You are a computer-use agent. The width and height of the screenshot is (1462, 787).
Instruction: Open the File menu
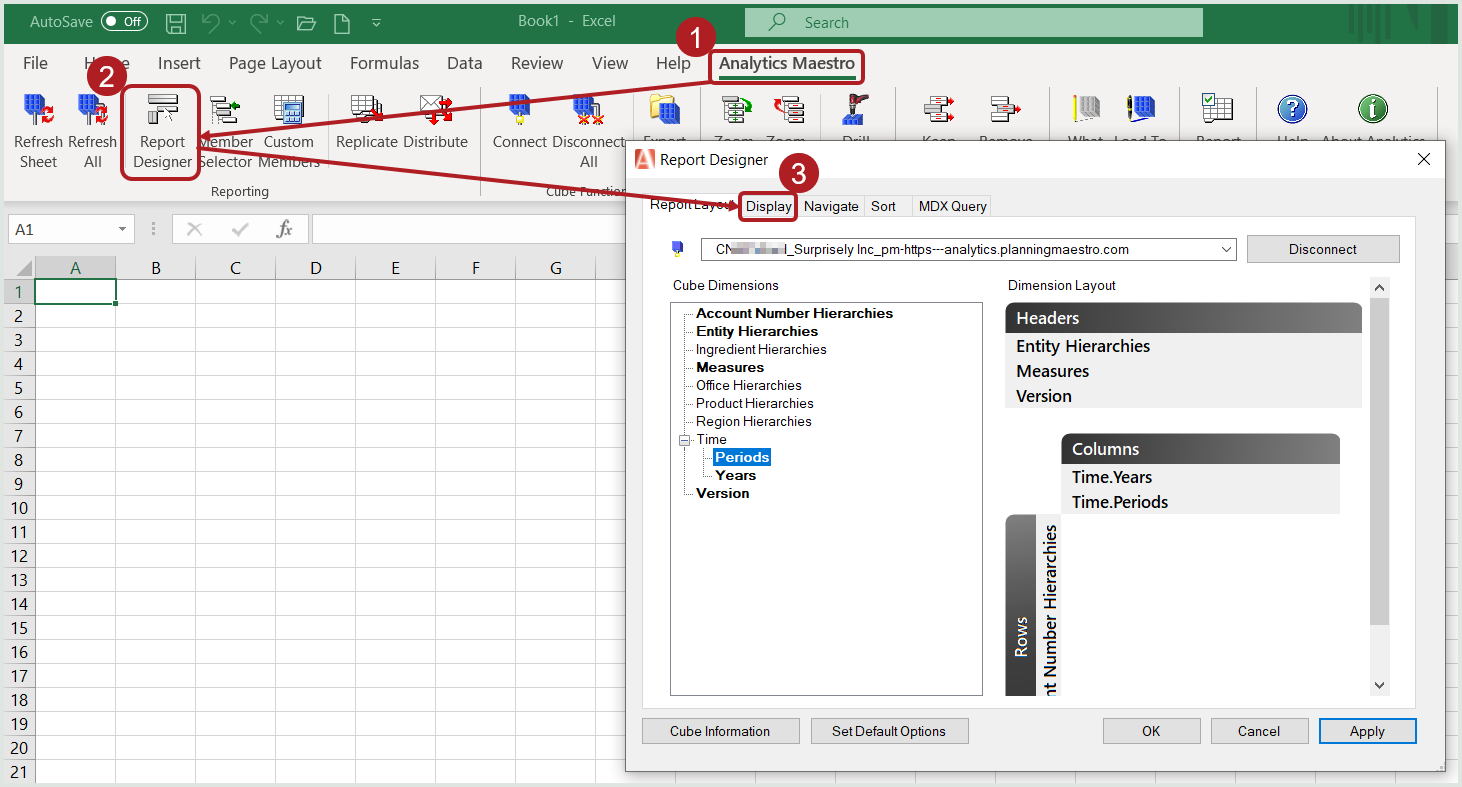coord(35,63)
